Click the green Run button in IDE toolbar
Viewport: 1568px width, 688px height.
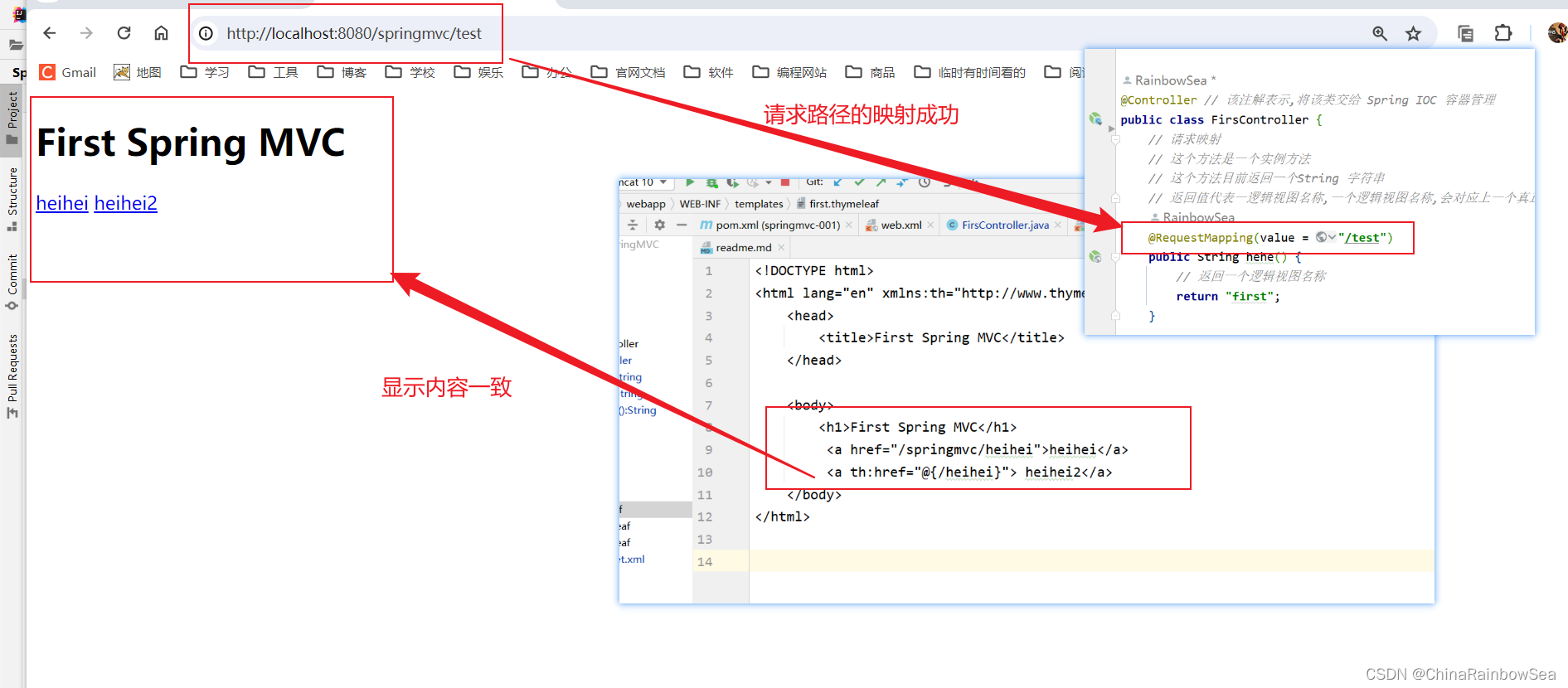click(690, 182)
